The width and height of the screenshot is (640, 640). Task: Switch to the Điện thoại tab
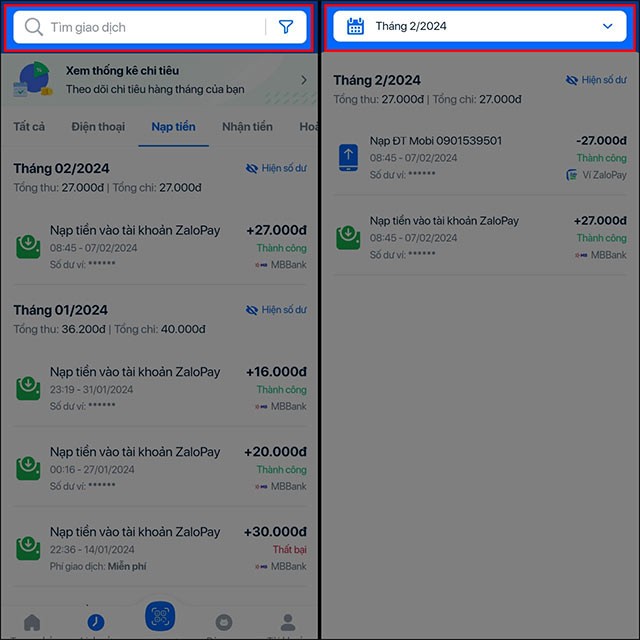[x=98, y=127]
